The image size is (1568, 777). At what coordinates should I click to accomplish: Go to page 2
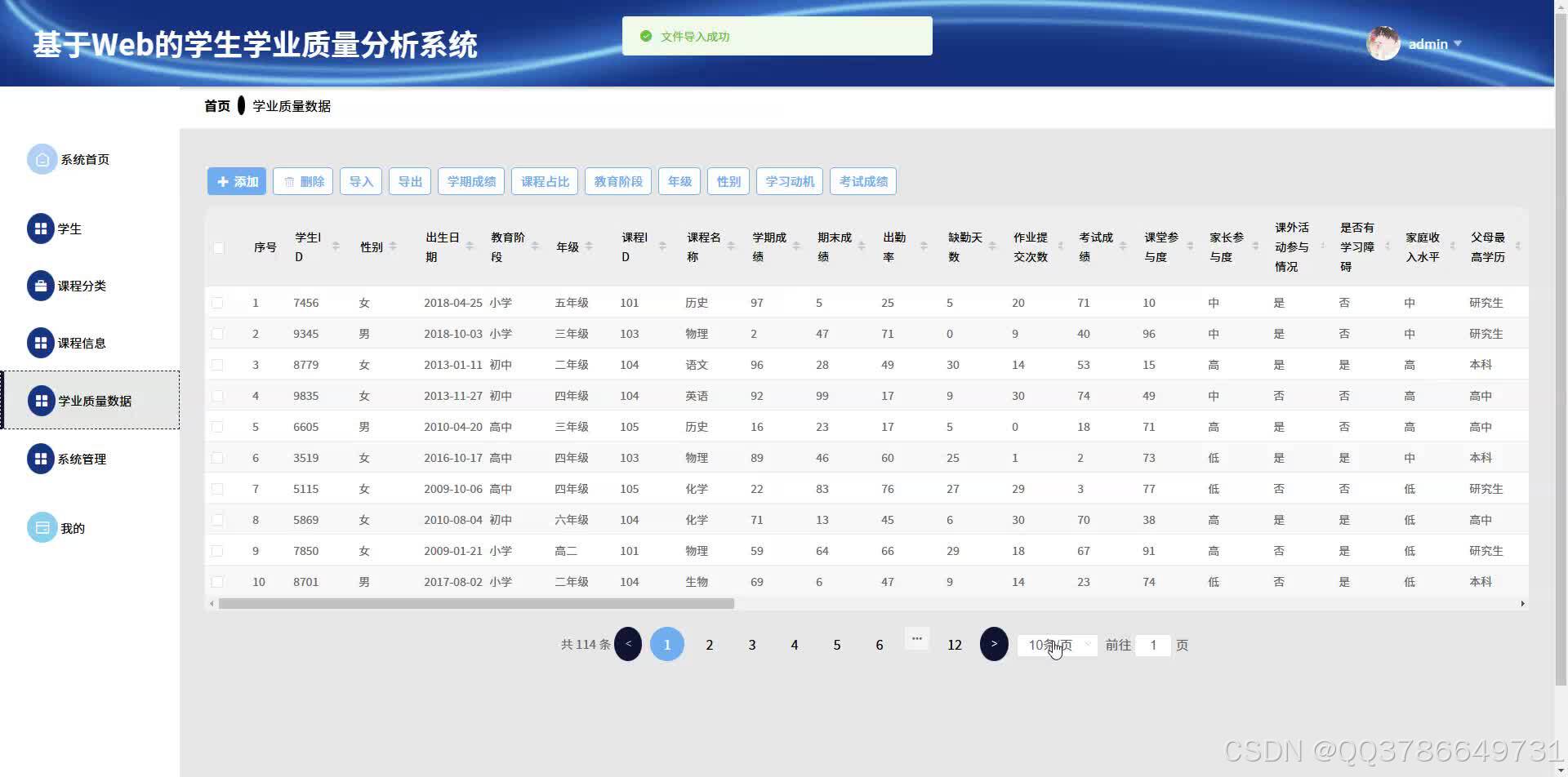pyautogui.click(x=710, y=645)
